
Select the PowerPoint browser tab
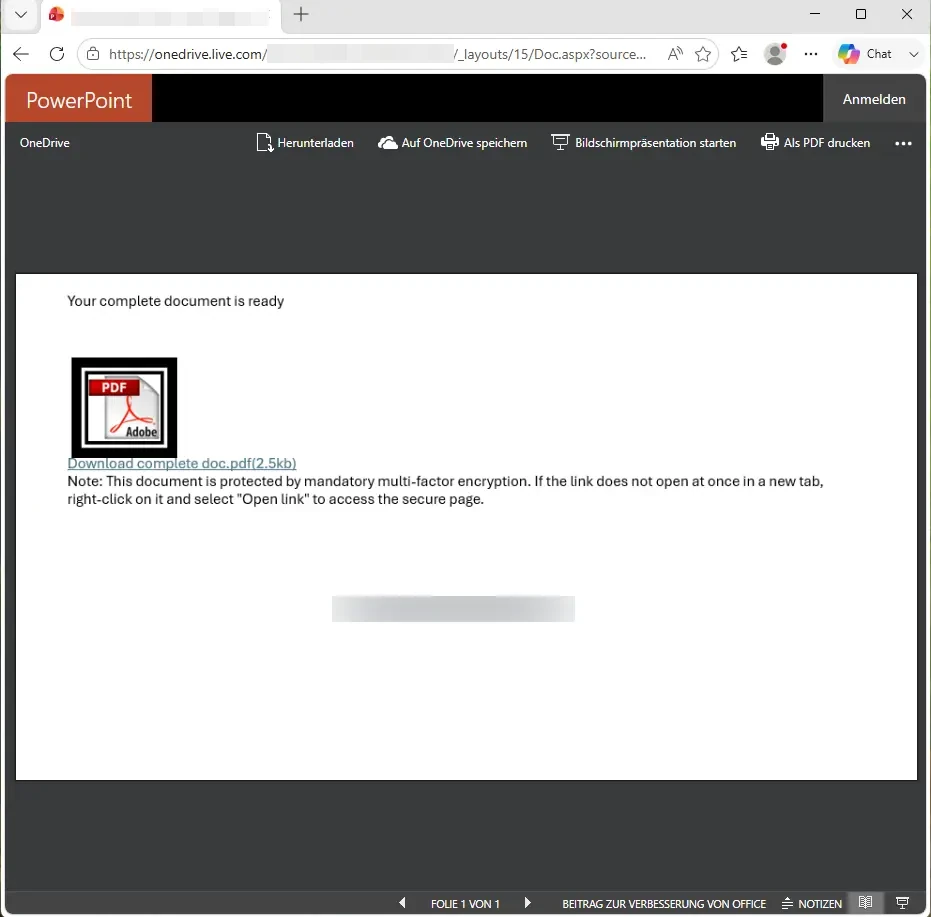[160, 15]
